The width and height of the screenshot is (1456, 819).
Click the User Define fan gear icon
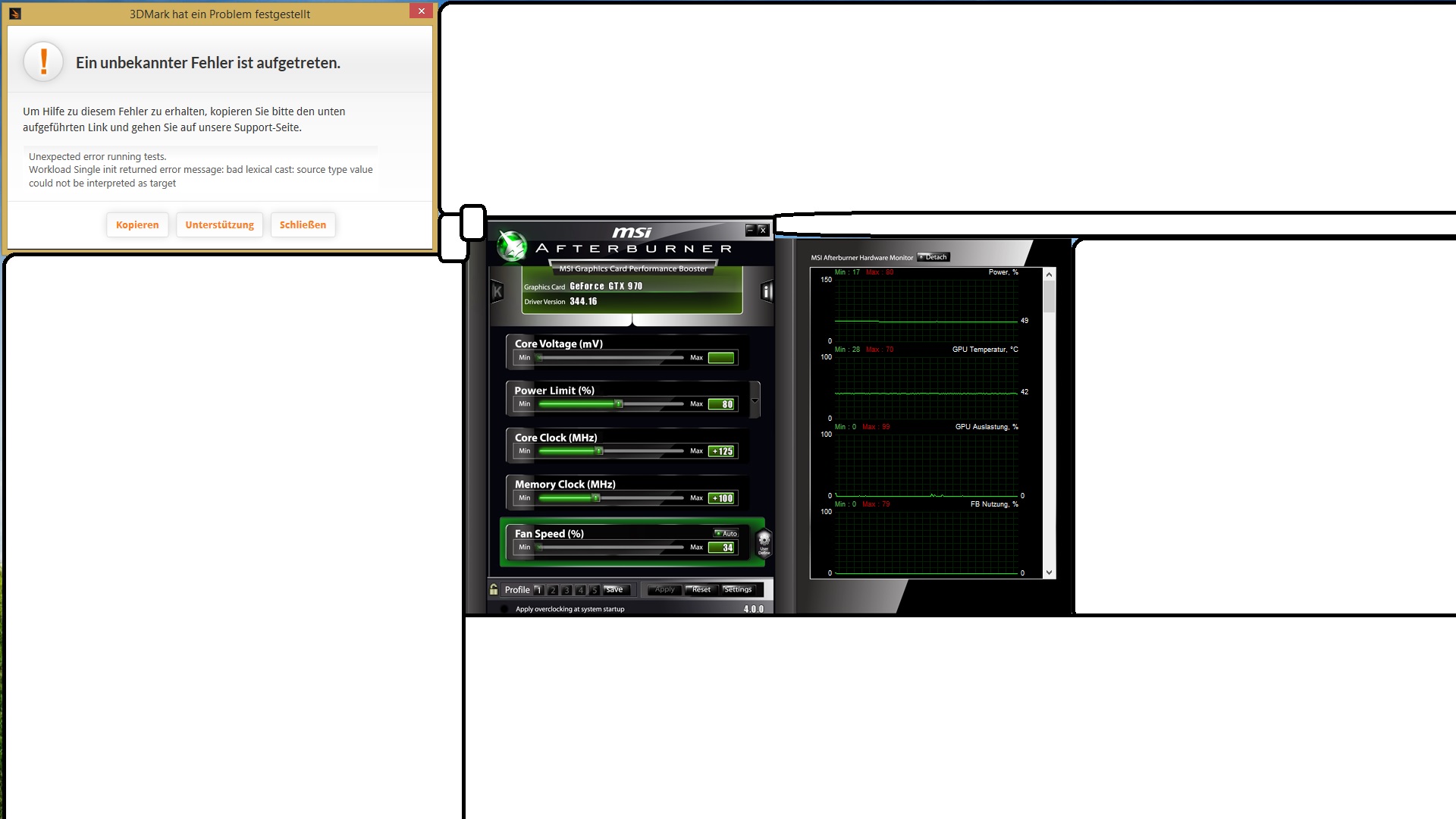tap(764, 542)
